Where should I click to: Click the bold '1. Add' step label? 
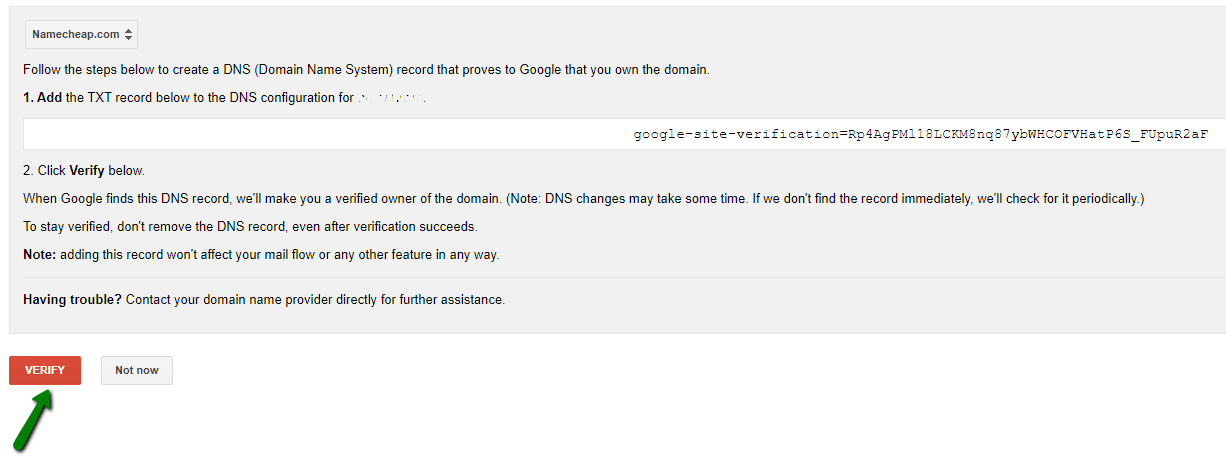click(x=42, y=98)
